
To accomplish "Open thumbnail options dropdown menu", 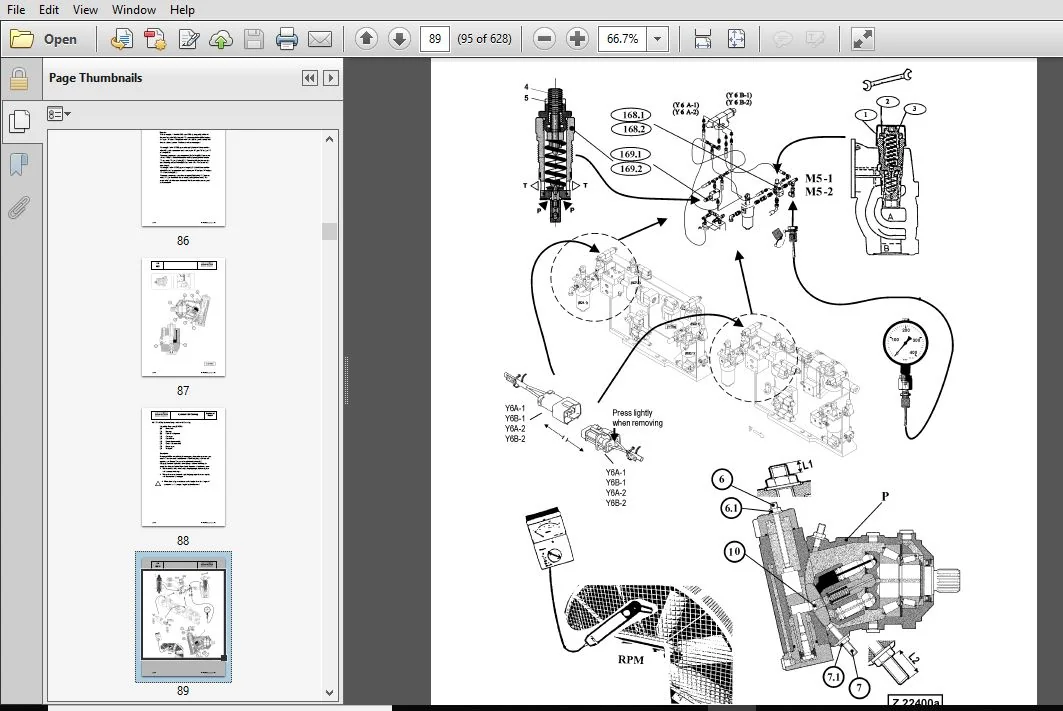I will click(59, 114).
